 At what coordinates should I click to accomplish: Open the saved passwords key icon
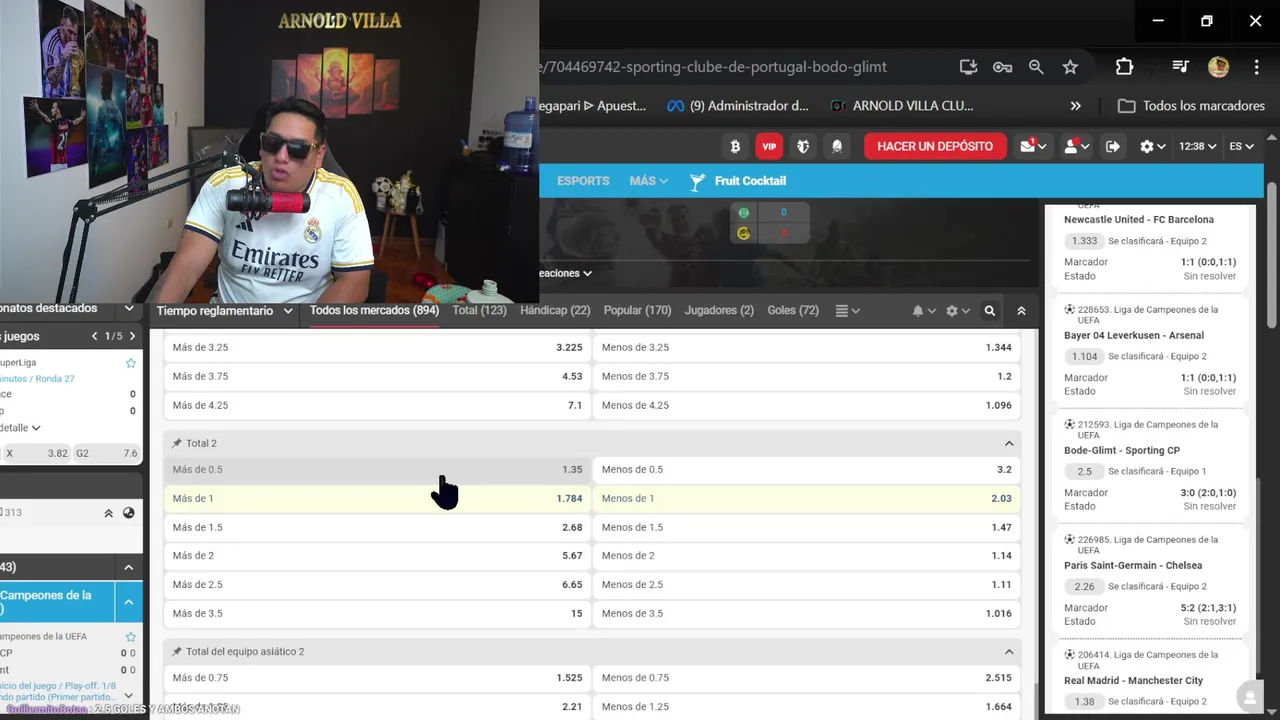pos(1002,67)
